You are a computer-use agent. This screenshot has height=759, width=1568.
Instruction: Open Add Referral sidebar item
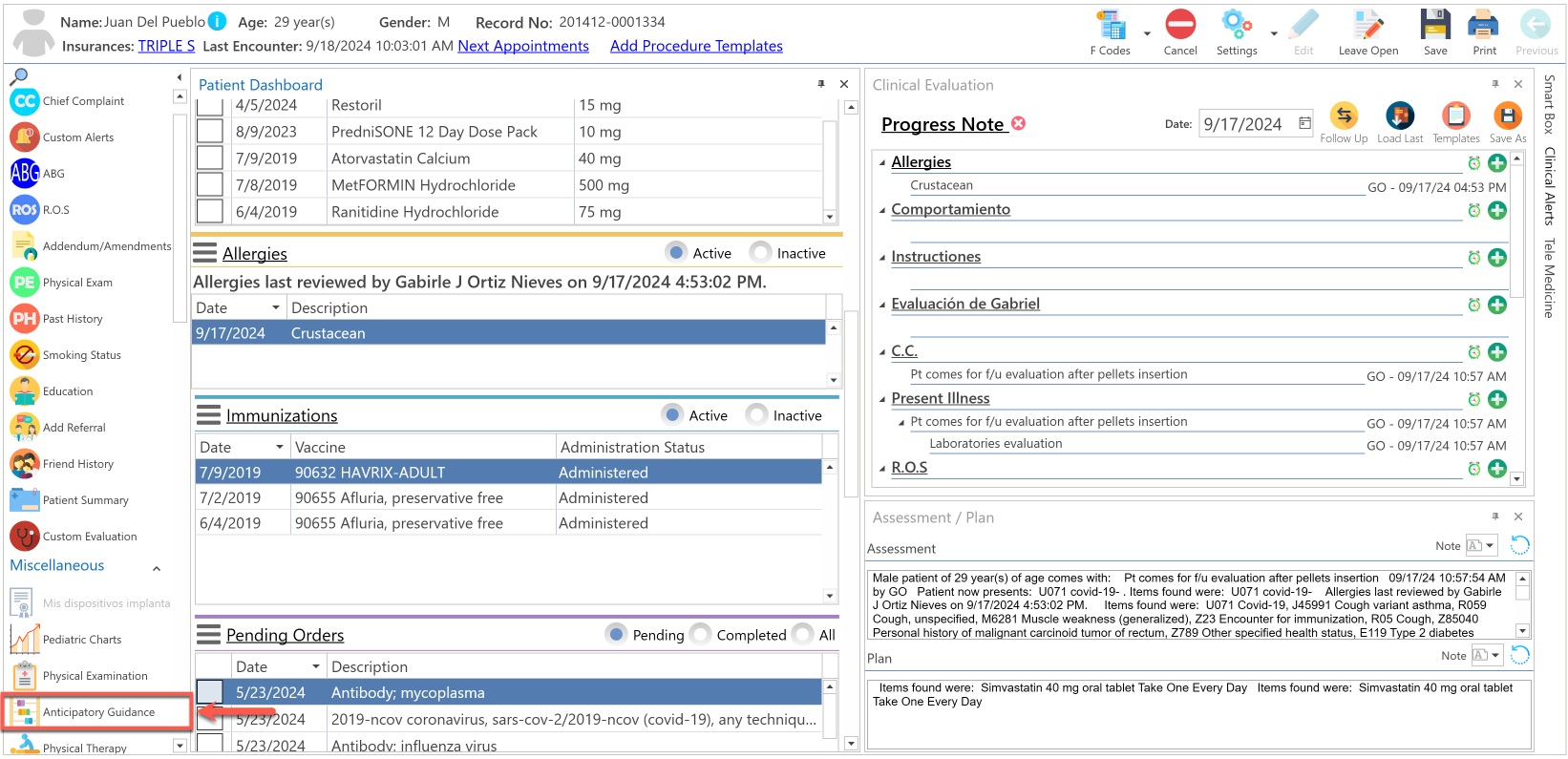point(58,428)
